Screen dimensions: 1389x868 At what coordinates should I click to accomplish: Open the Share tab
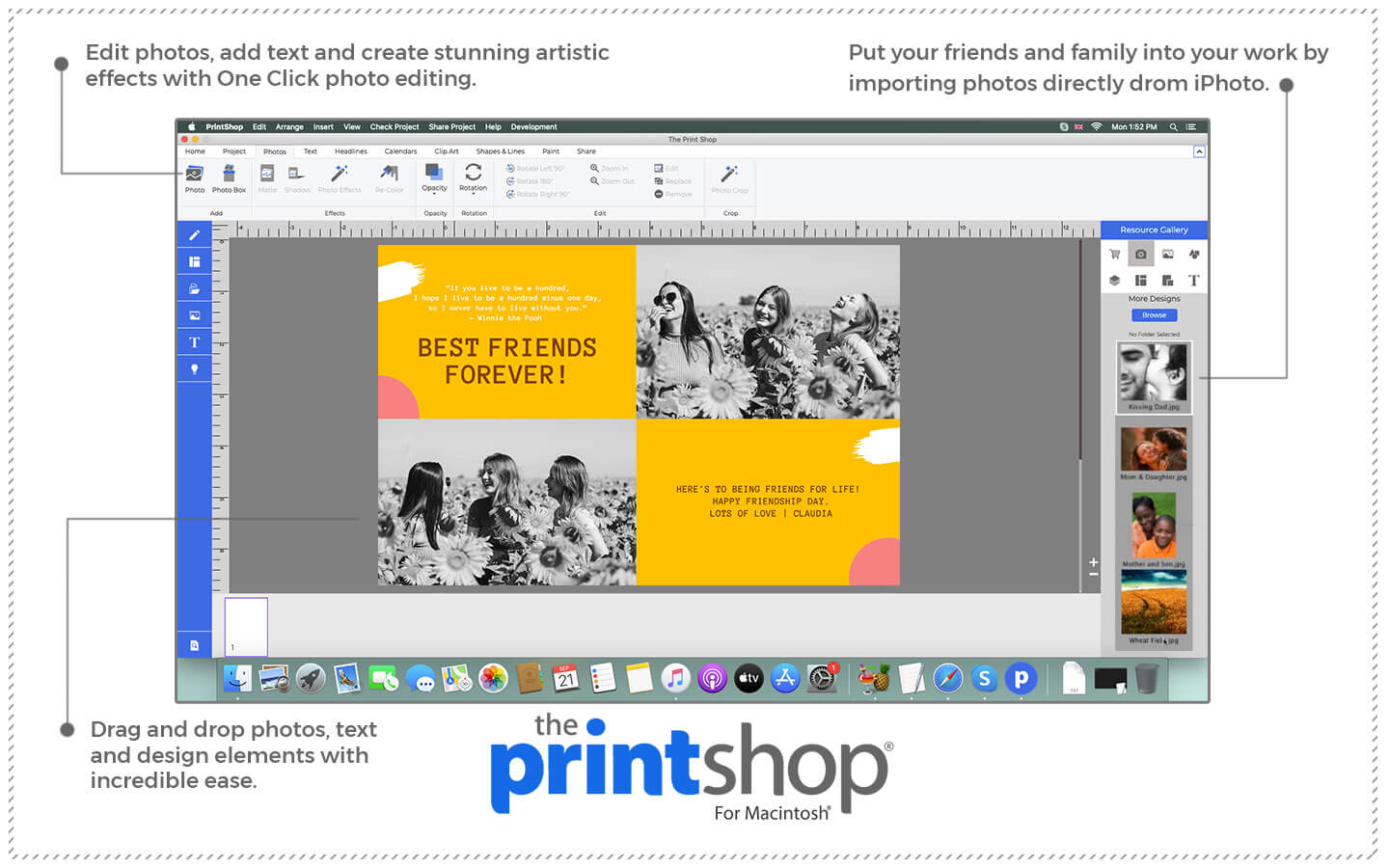pos(586,151)
